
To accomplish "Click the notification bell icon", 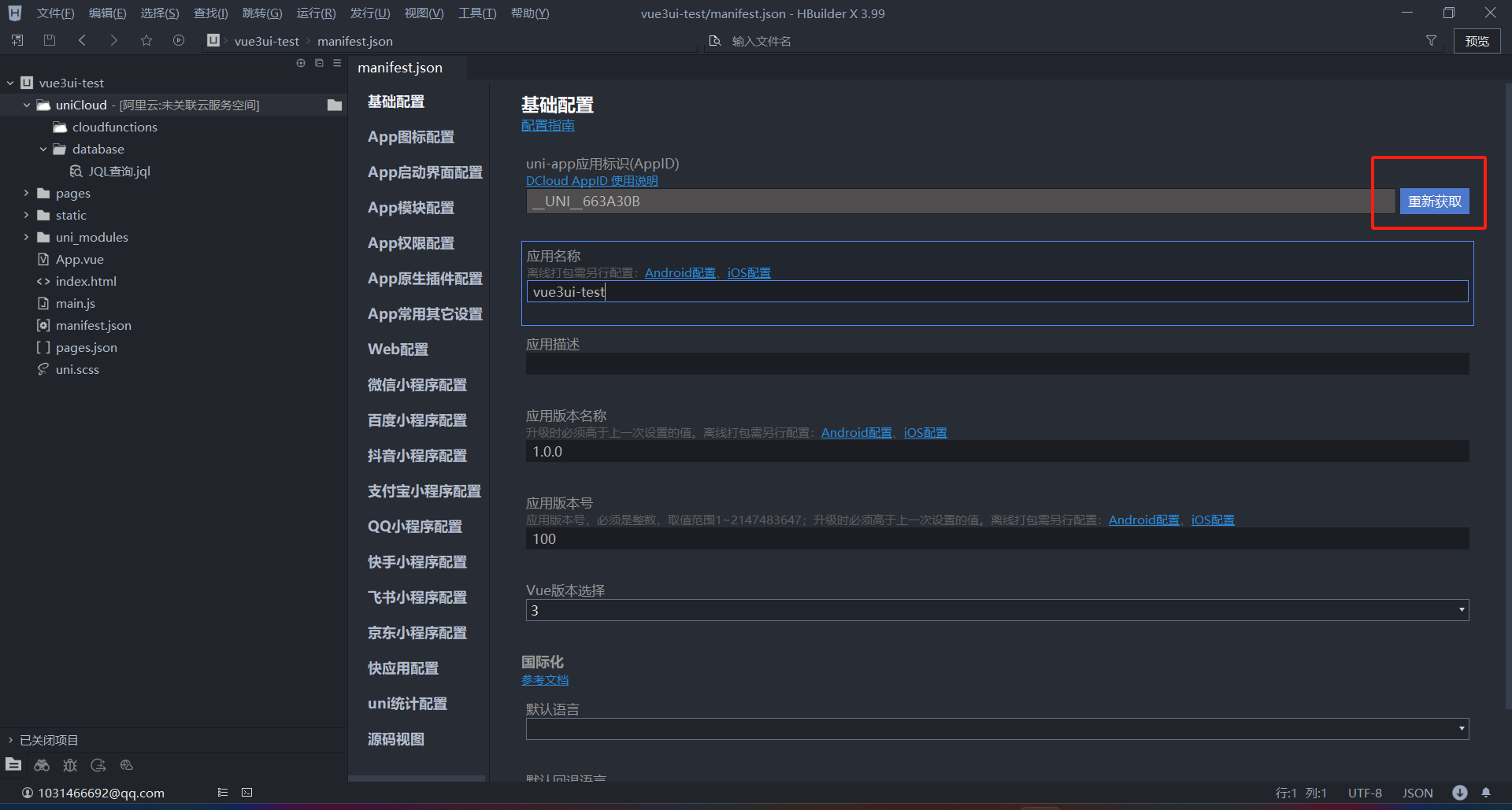I will [1486, 793].
